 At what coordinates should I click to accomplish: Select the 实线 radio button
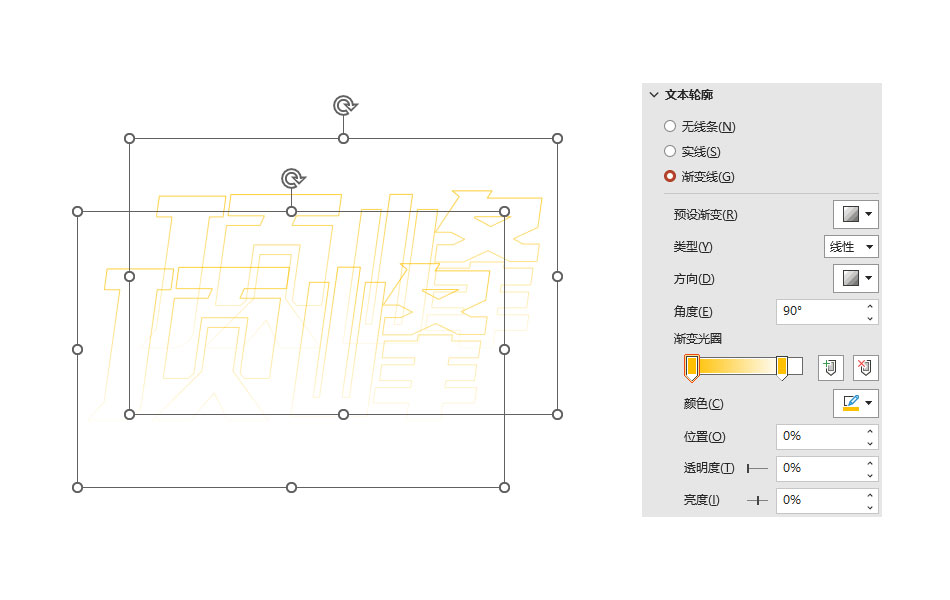pos(669,151)
